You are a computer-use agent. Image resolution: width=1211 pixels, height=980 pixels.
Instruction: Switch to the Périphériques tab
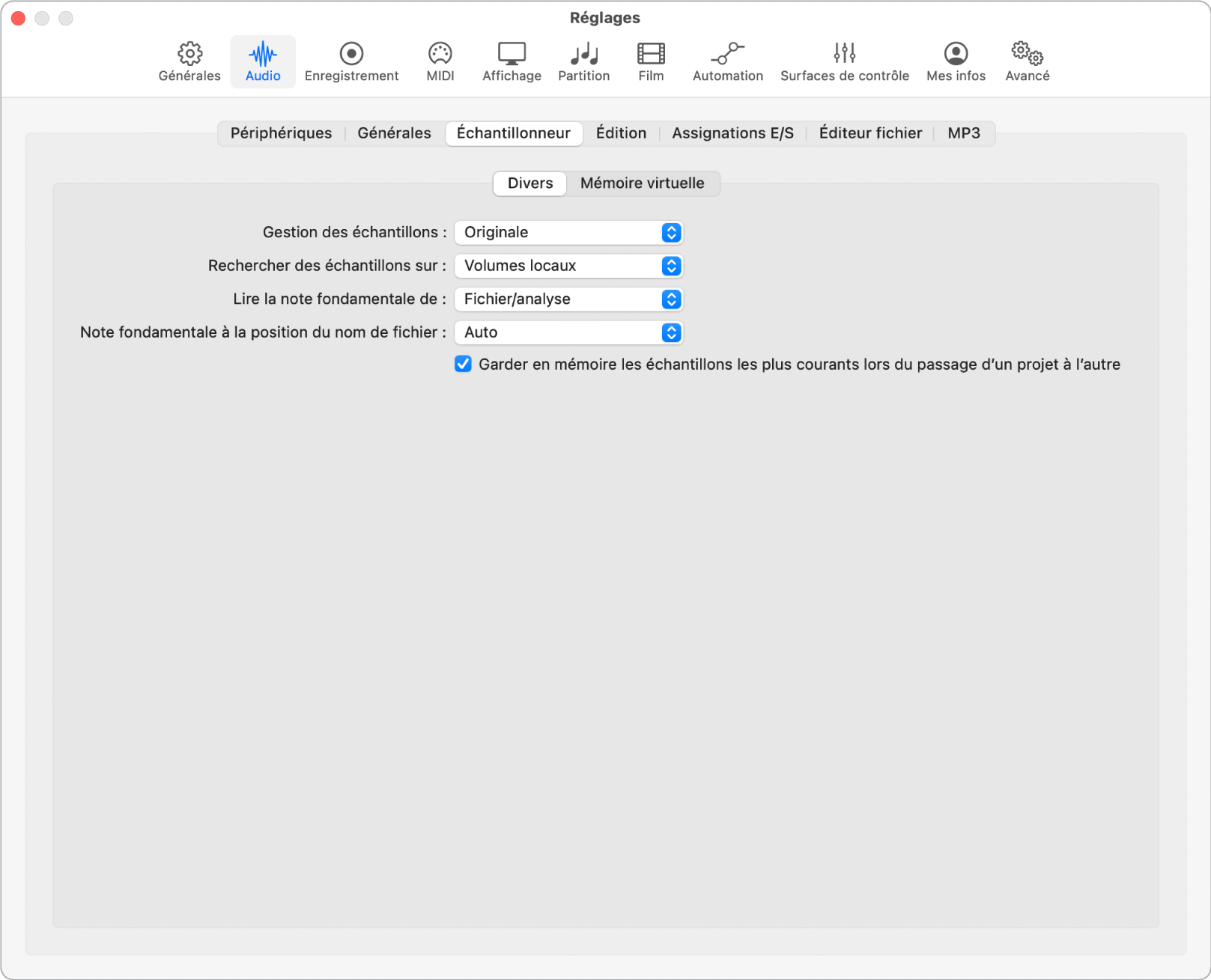(x=281, y=133)
